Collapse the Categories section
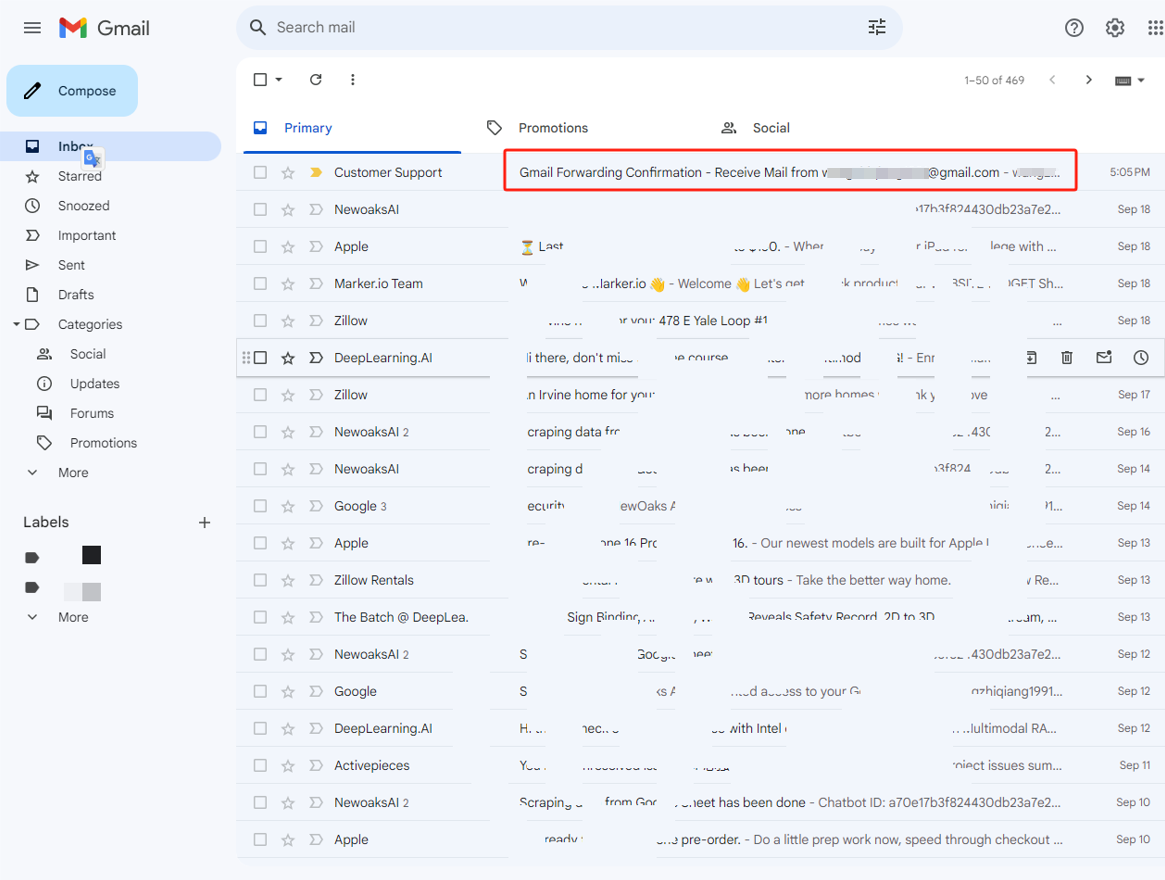The width and height of the screenshot is (1165, 880). (16, 325)
